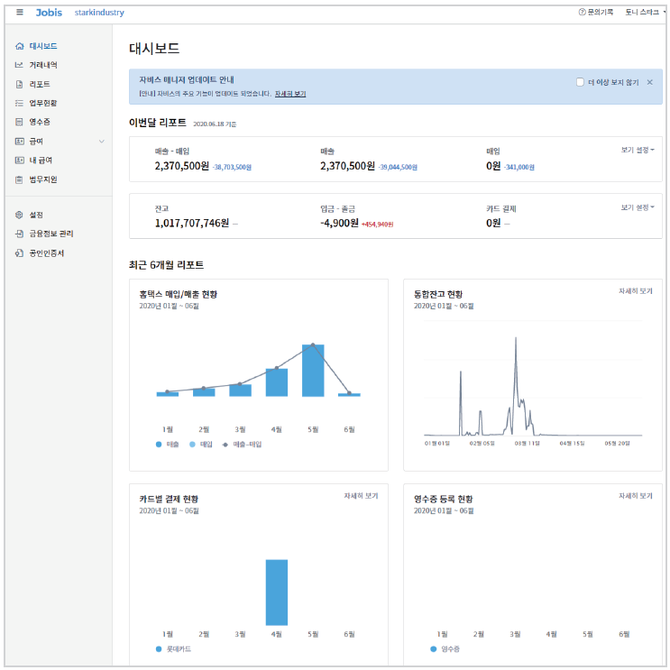
Task: Click the 금융정보 관리 sidebar icon
Action: pyautogui.click(x=19, y=234)
